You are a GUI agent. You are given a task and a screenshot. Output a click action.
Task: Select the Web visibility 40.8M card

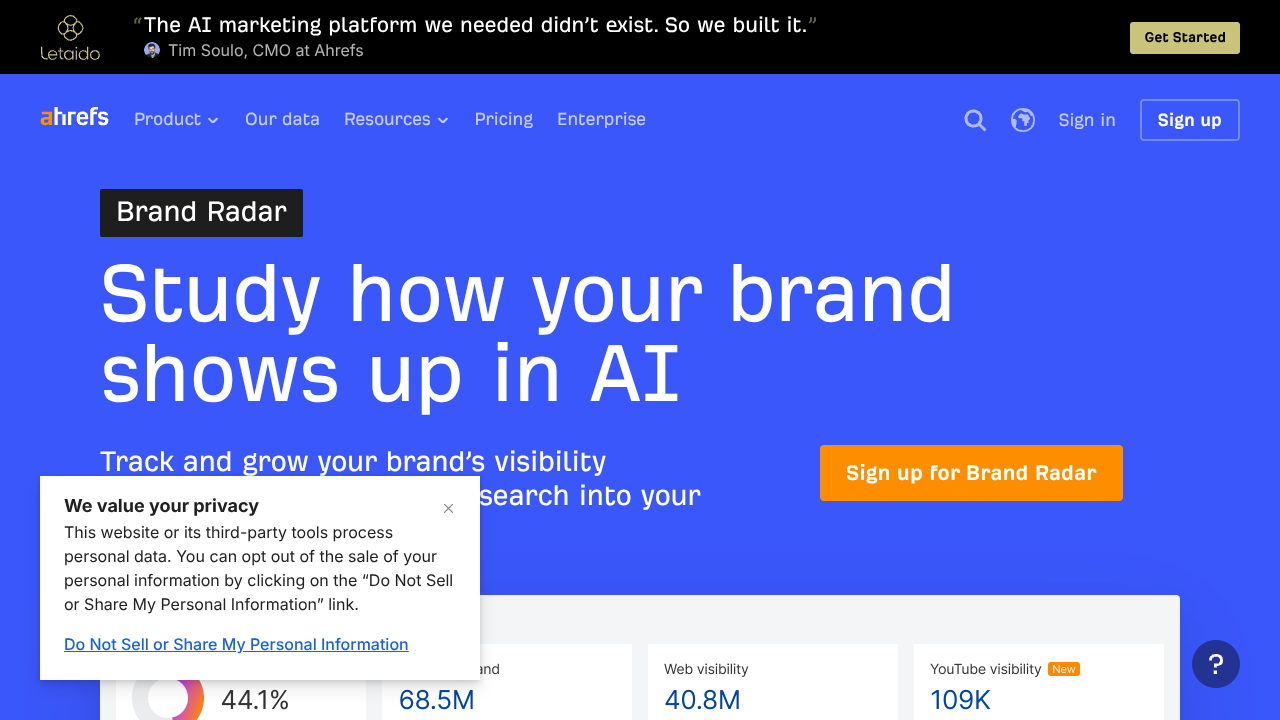(773, 682)
